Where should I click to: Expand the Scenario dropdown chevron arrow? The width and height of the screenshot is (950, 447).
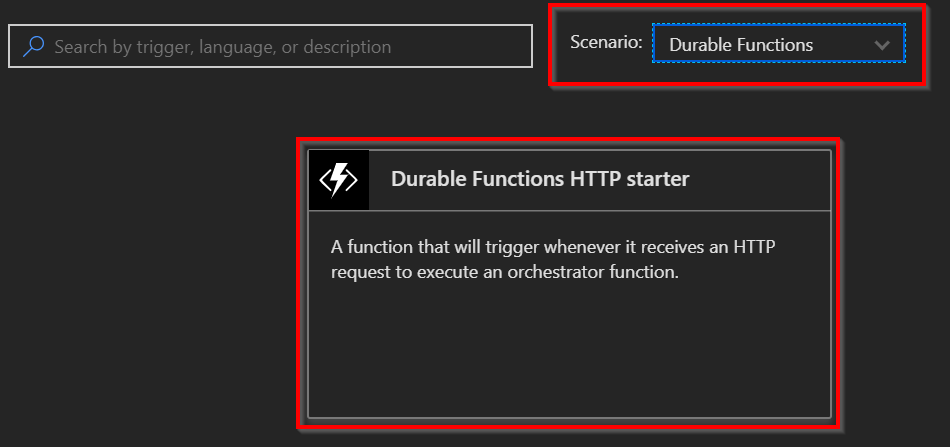pos(881,45)
